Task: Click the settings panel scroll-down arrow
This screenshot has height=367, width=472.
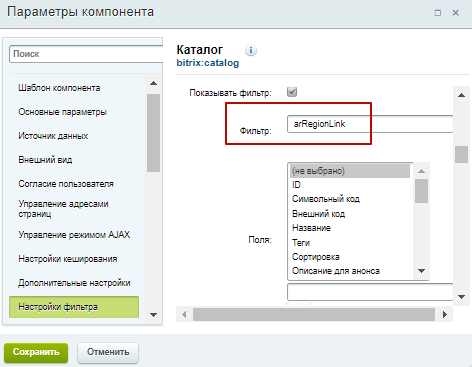Action: click(461, 297)
